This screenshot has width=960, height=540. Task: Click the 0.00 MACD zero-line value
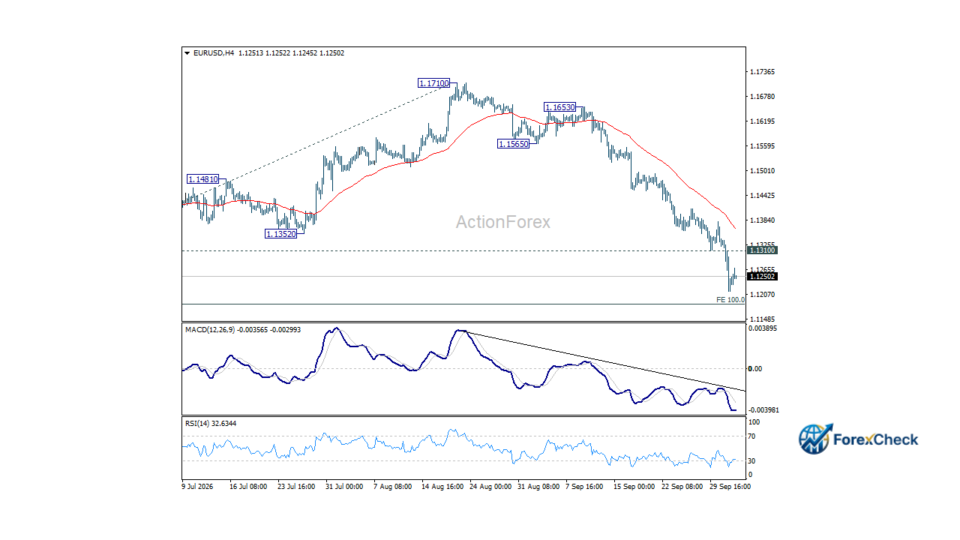[x=756, y=369]
